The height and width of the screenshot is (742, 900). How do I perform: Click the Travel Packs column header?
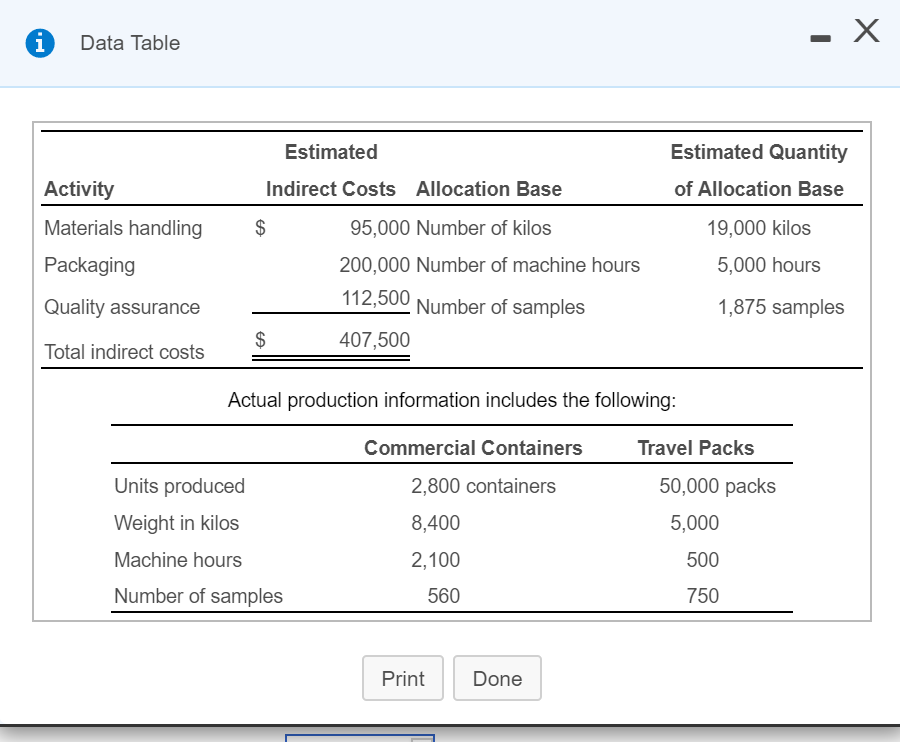click(x=695, y=448)
